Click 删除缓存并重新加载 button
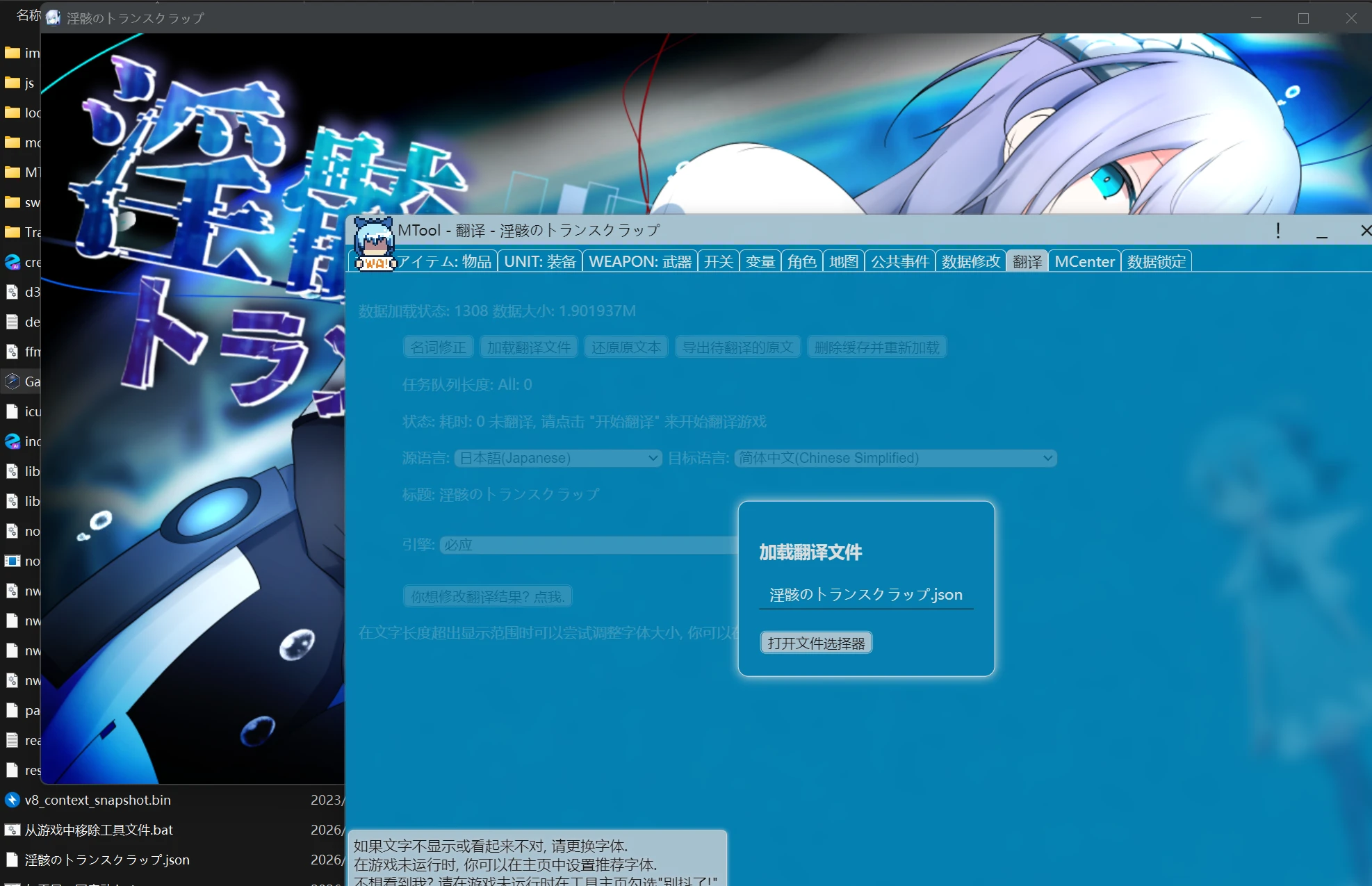This screenshot has width=1372, height=886. pyautogui.click(x=876, y=347)
